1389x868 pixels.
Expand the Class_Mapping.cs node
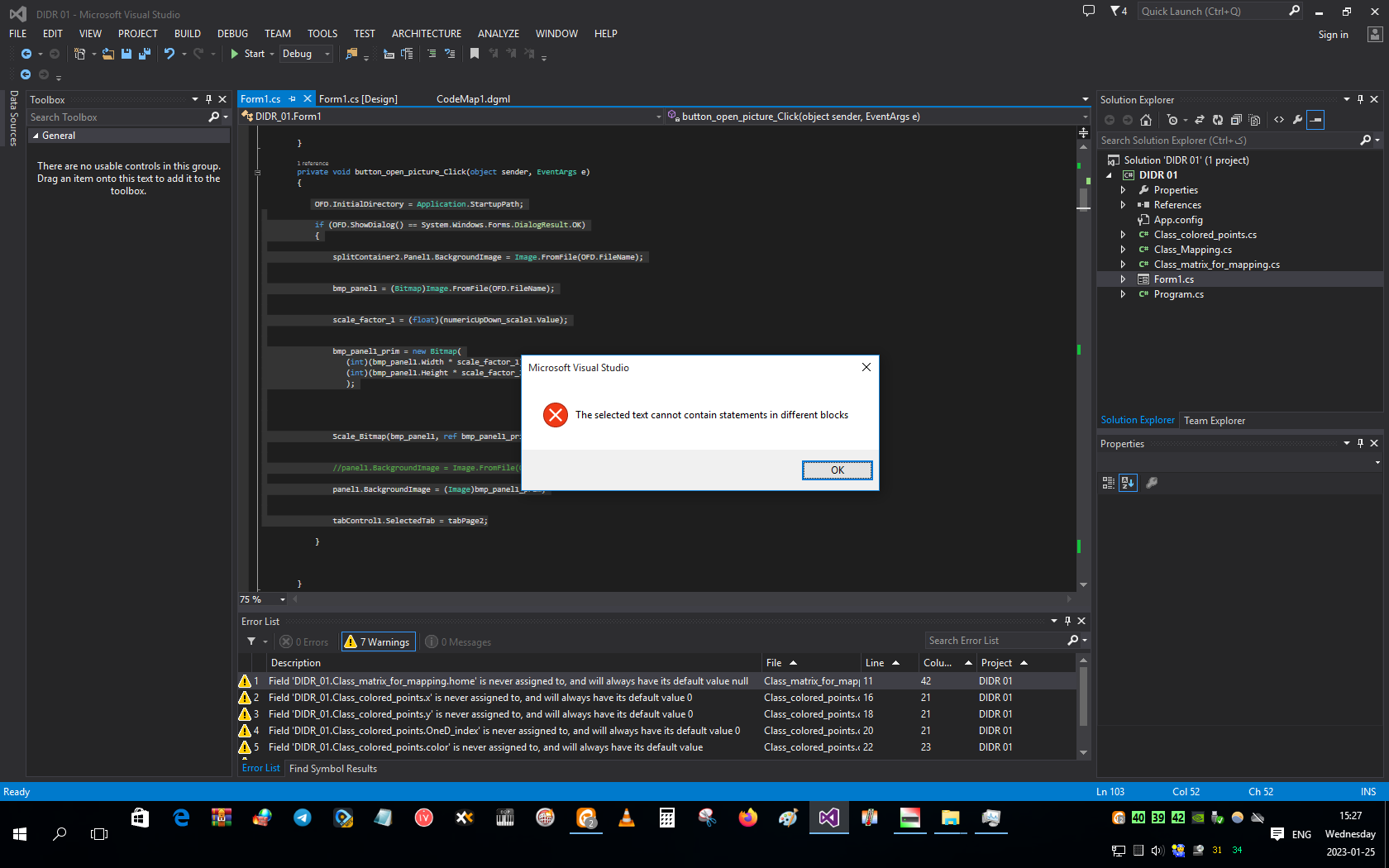(1123, 250)
